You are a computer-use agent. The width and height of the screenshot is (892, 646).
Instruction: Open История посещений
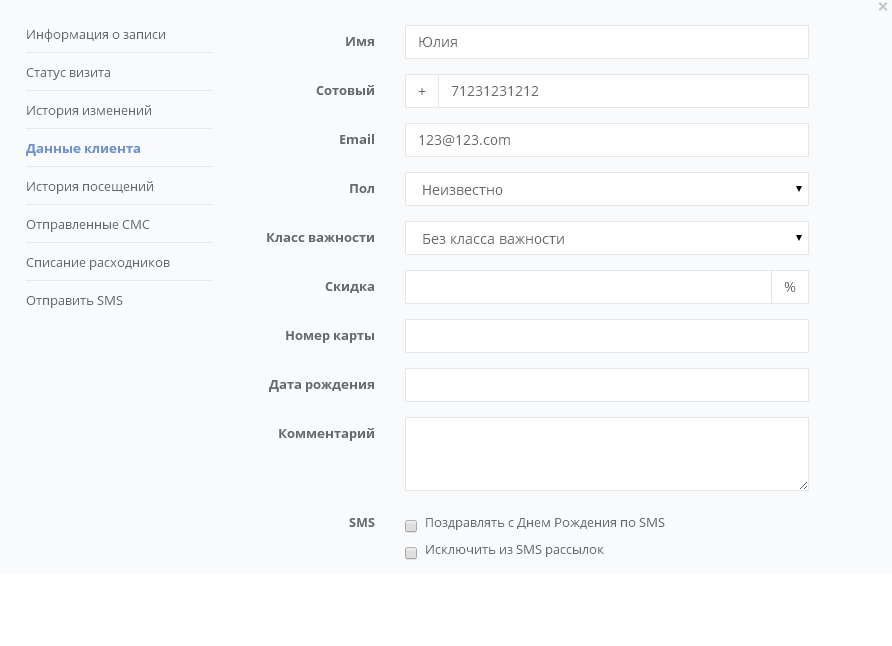[90, 187]
